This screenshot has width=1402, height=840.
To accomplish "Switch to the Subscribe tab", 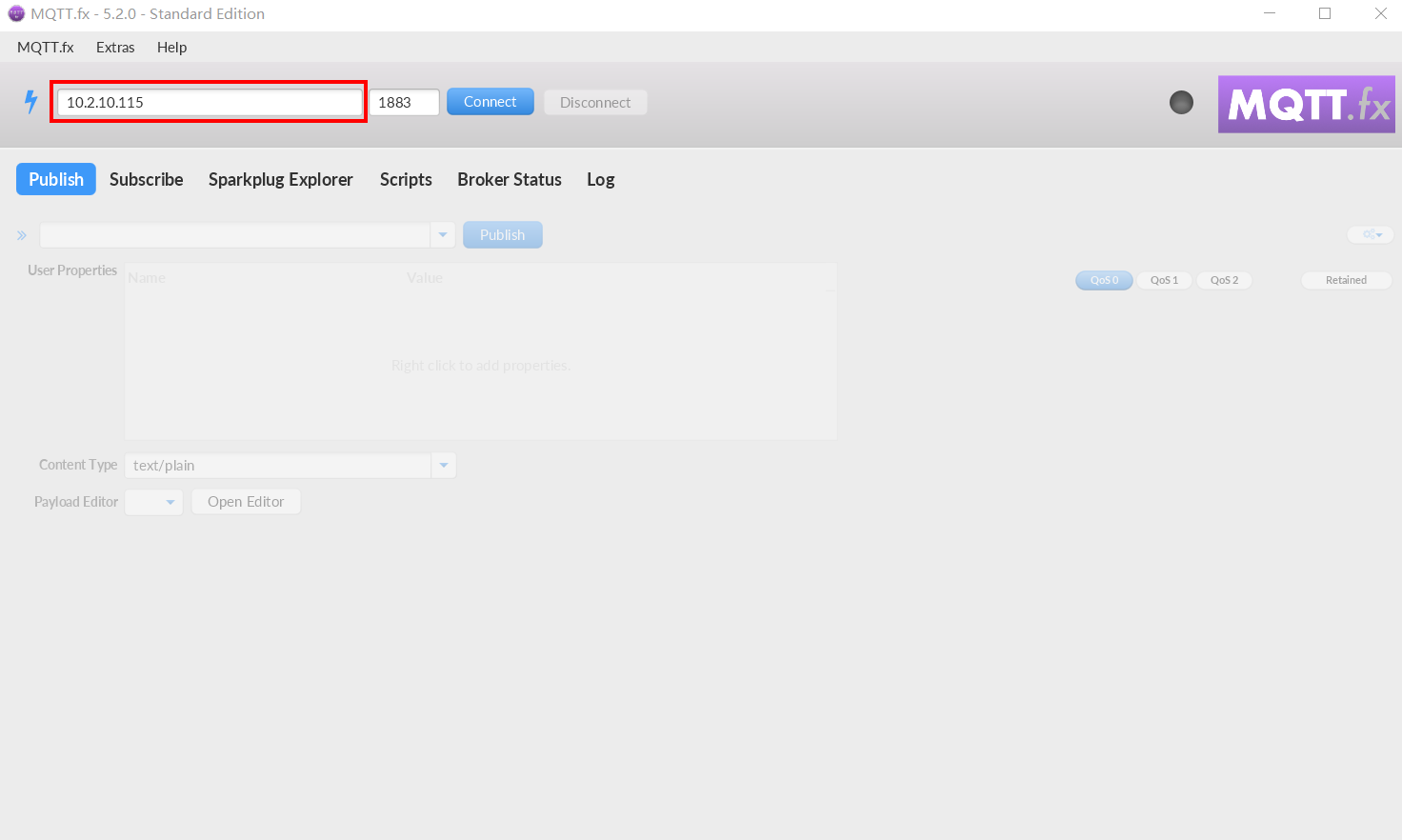I will [x=146, y=179].
